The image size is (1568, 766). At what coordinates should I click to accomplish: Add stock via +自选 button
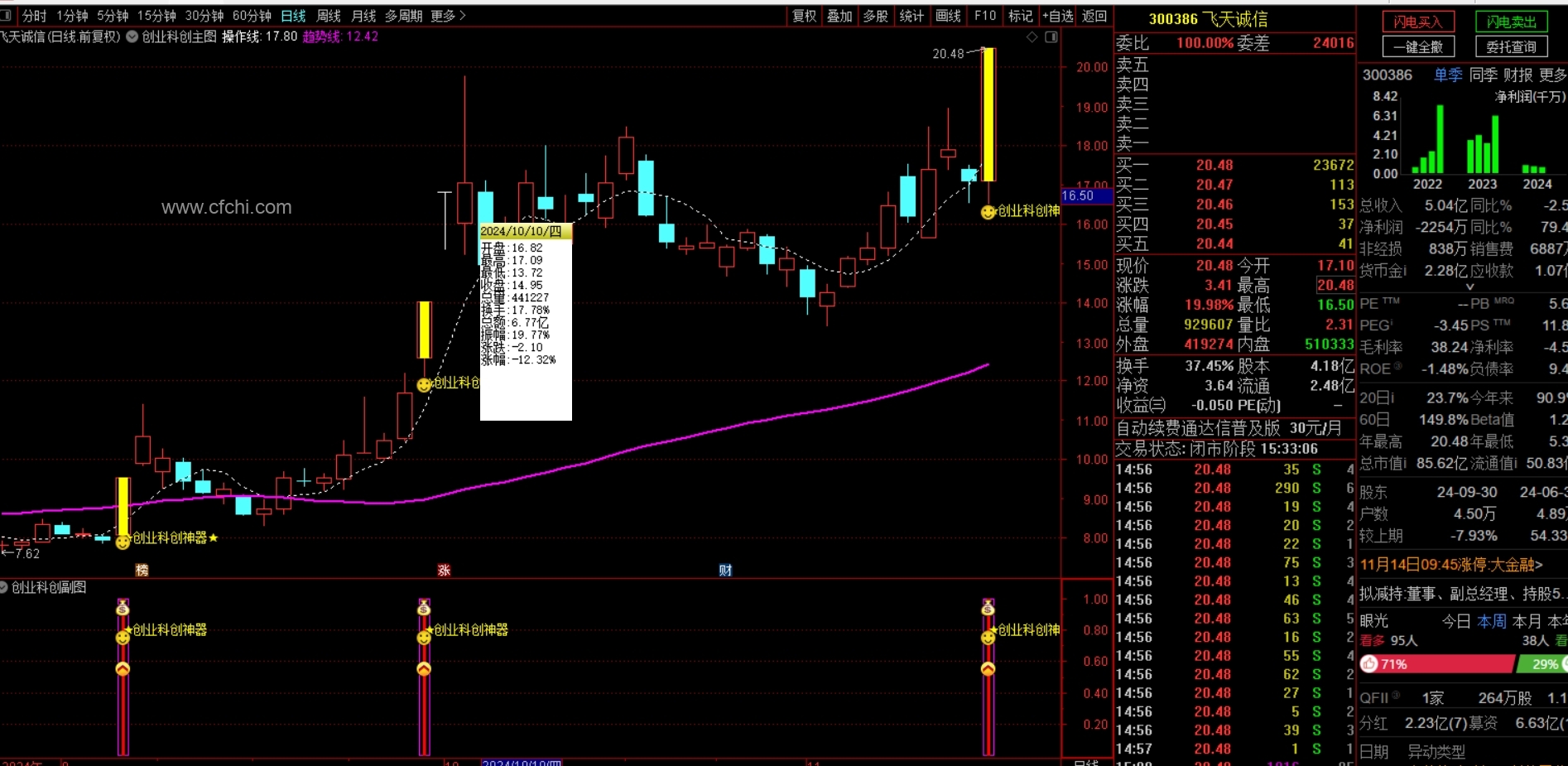coord(1057,16)
